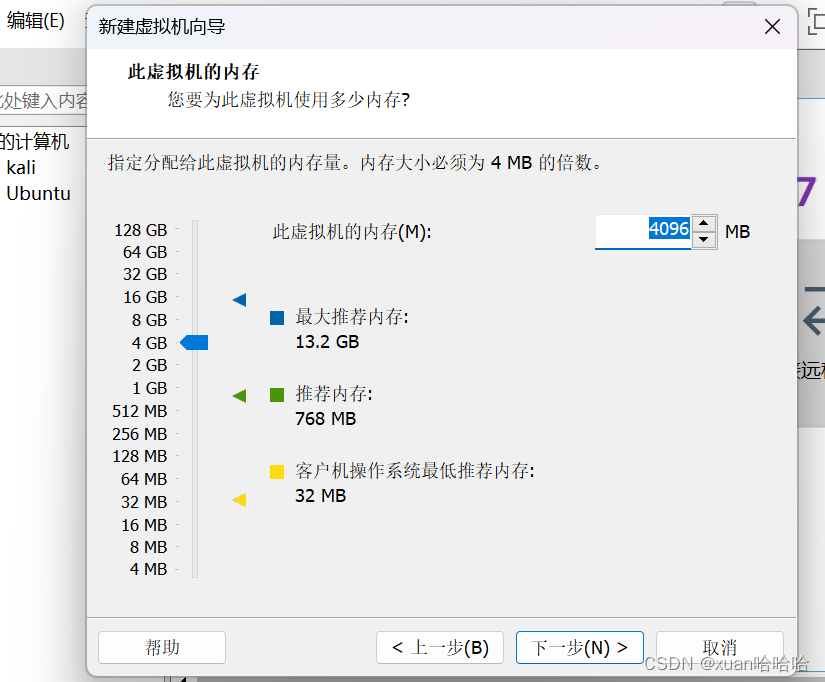Image resolution: width=825 pixels, height=682 pixels.
Task: Click the blue marker beside 最大推荐内存
Action: (x=277, y=317)
